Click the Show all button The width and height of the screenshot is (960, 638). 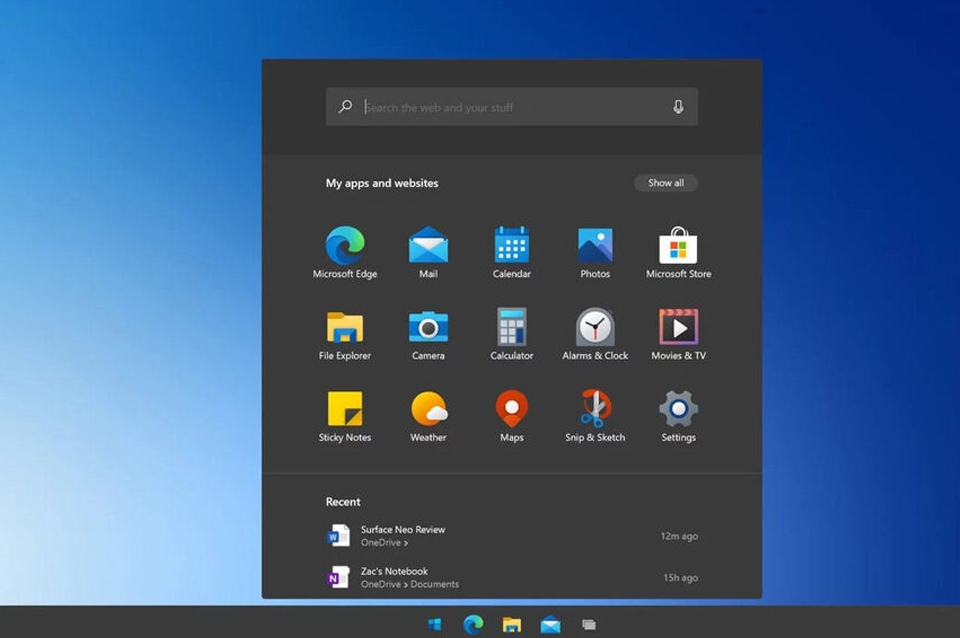point(666,183)
